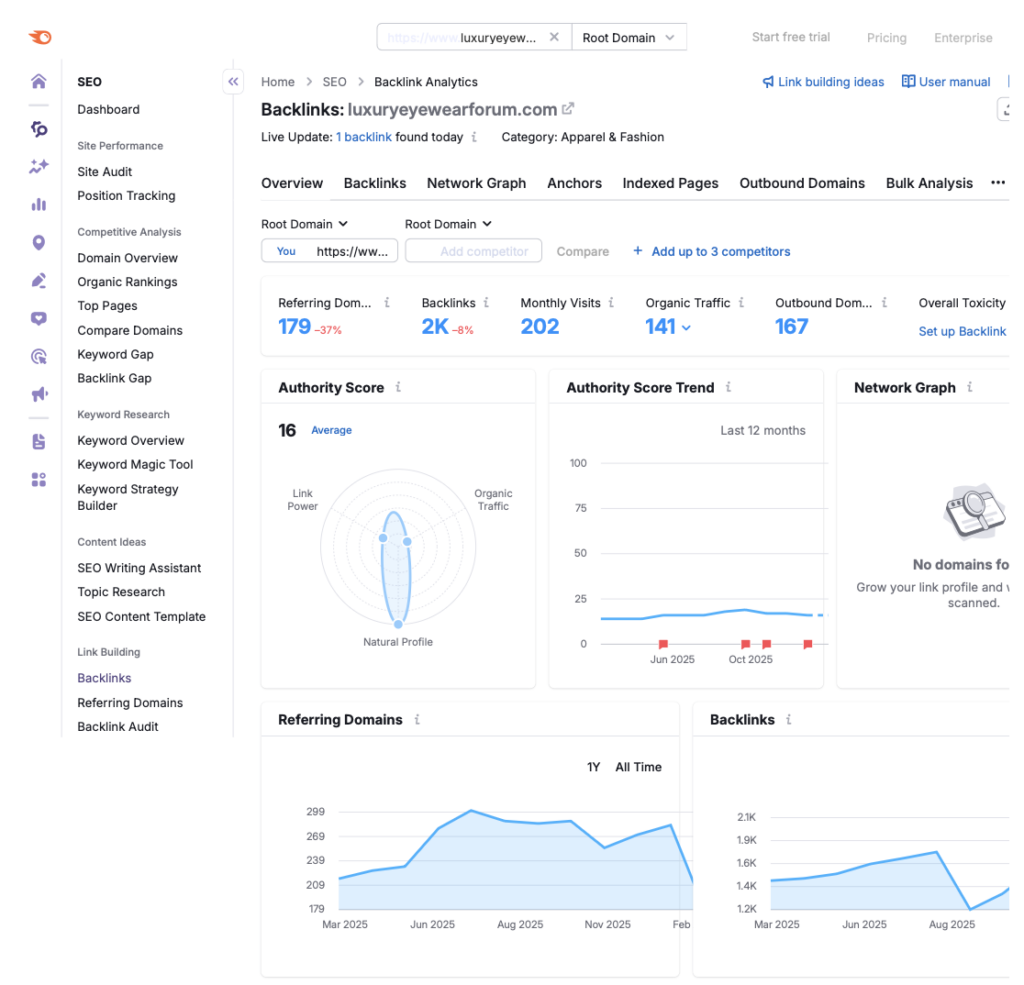This screenshot has height=985, width=1024.
Task: Open the Indexed Pages tab
Action: pos(670,183)
